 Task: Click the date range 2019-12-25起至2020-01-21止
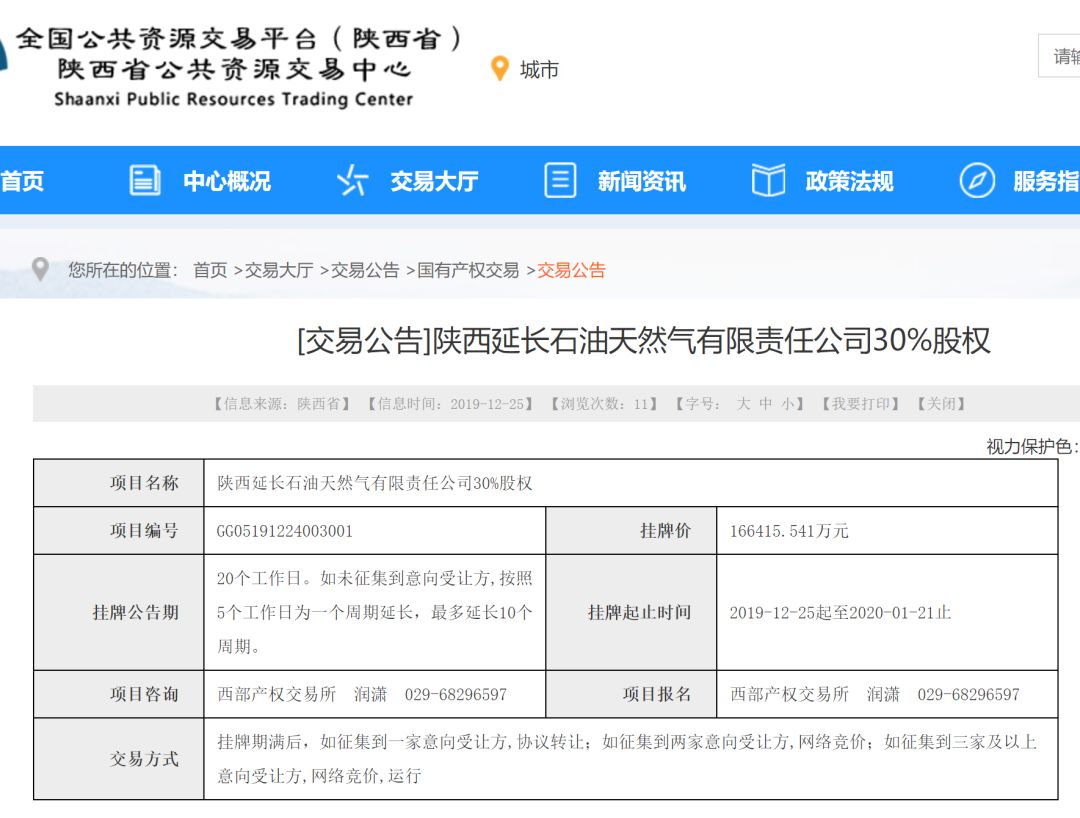pos(840,613)
